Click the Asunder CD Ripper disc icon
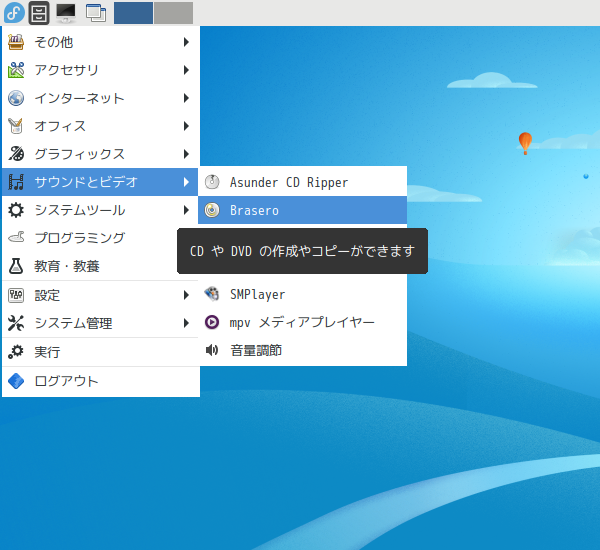Image resolution: width=600 pixels, height=550 pixels. tap(212, 182)
